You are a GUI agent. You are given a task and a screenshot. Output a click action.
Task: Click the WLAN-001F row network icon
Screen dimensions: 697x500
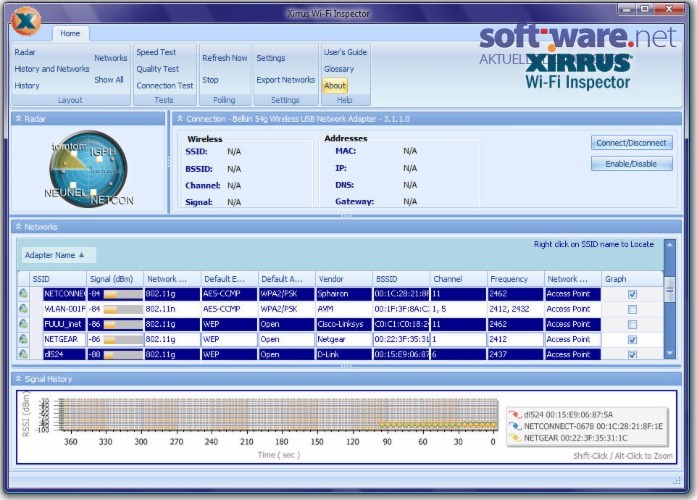(23, 308)
